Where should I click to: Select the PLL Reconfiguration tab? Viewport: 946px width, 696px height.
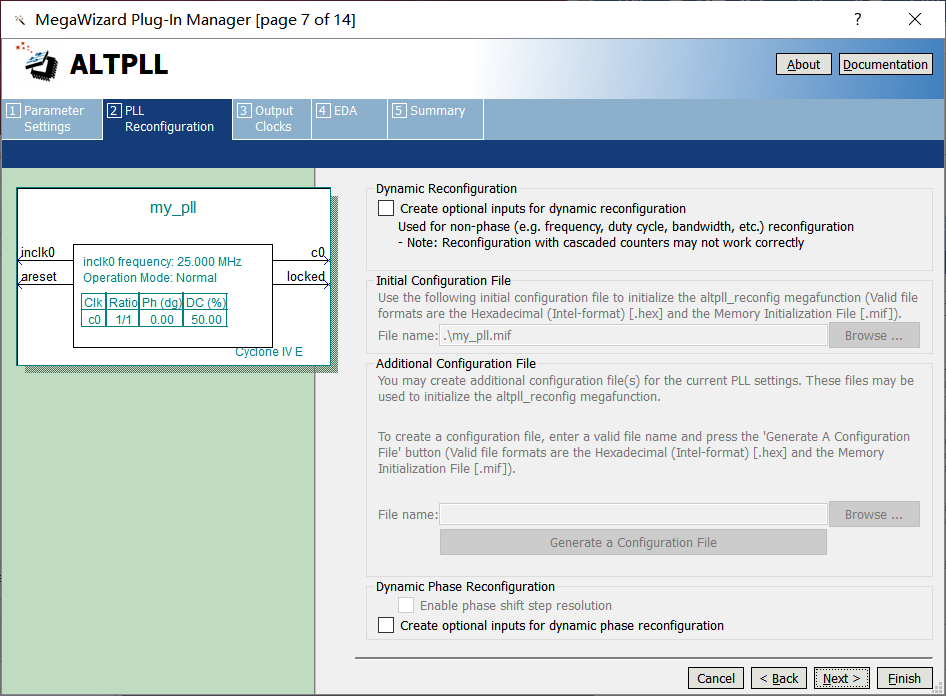(167, 119)
